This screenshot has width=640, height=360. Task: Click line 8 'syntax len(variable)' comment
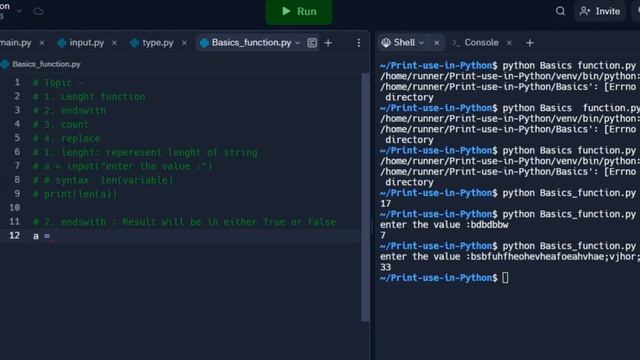point(103,180)
